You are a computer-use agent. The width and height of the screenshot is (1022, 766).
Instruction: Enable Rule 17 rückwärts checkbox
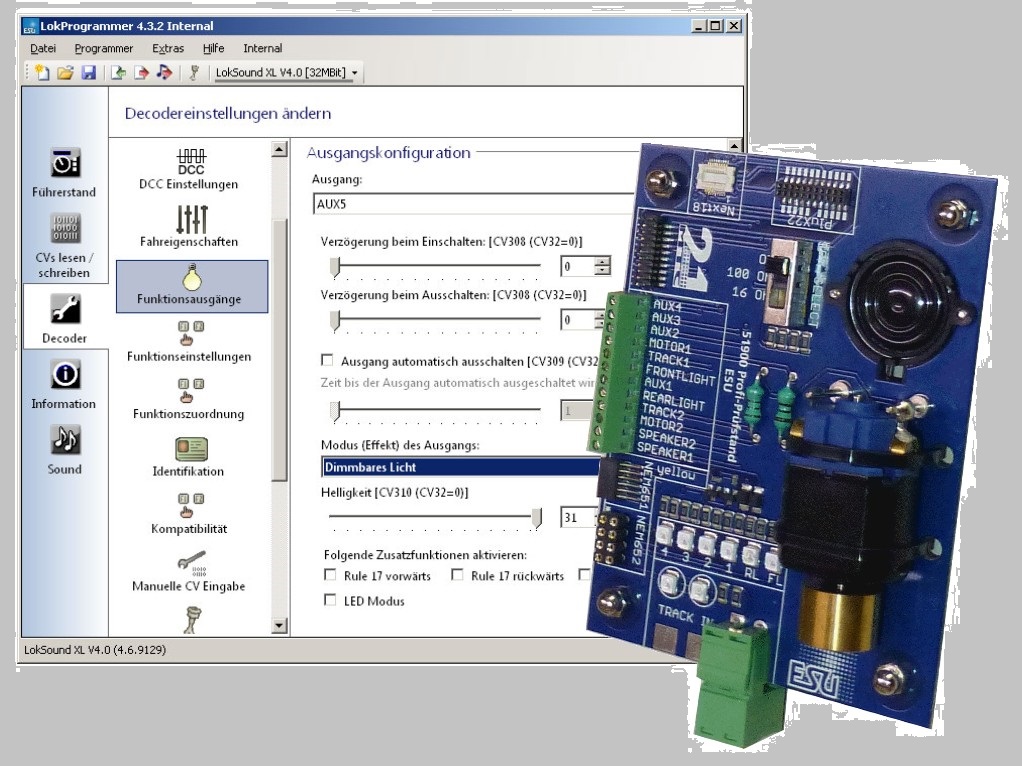(458, 575)
